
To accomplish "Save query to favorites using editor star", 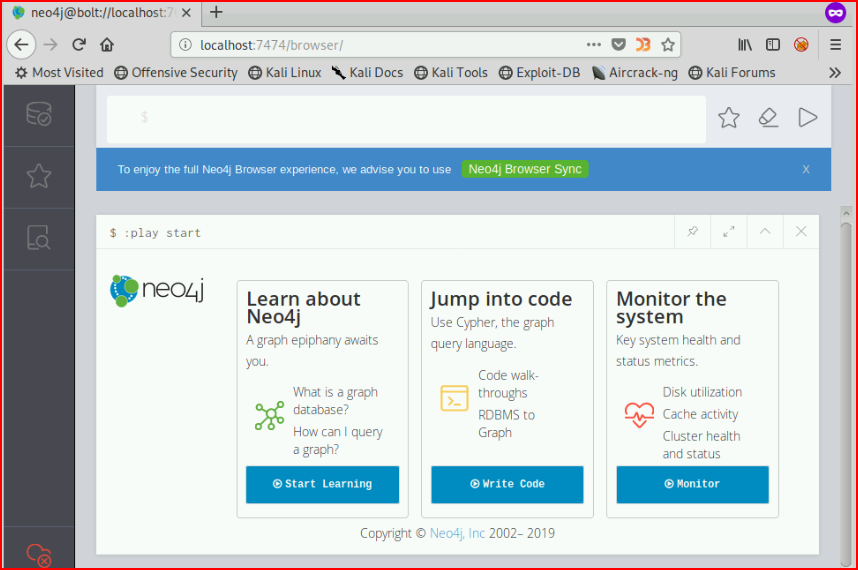I will click(728, 118).
